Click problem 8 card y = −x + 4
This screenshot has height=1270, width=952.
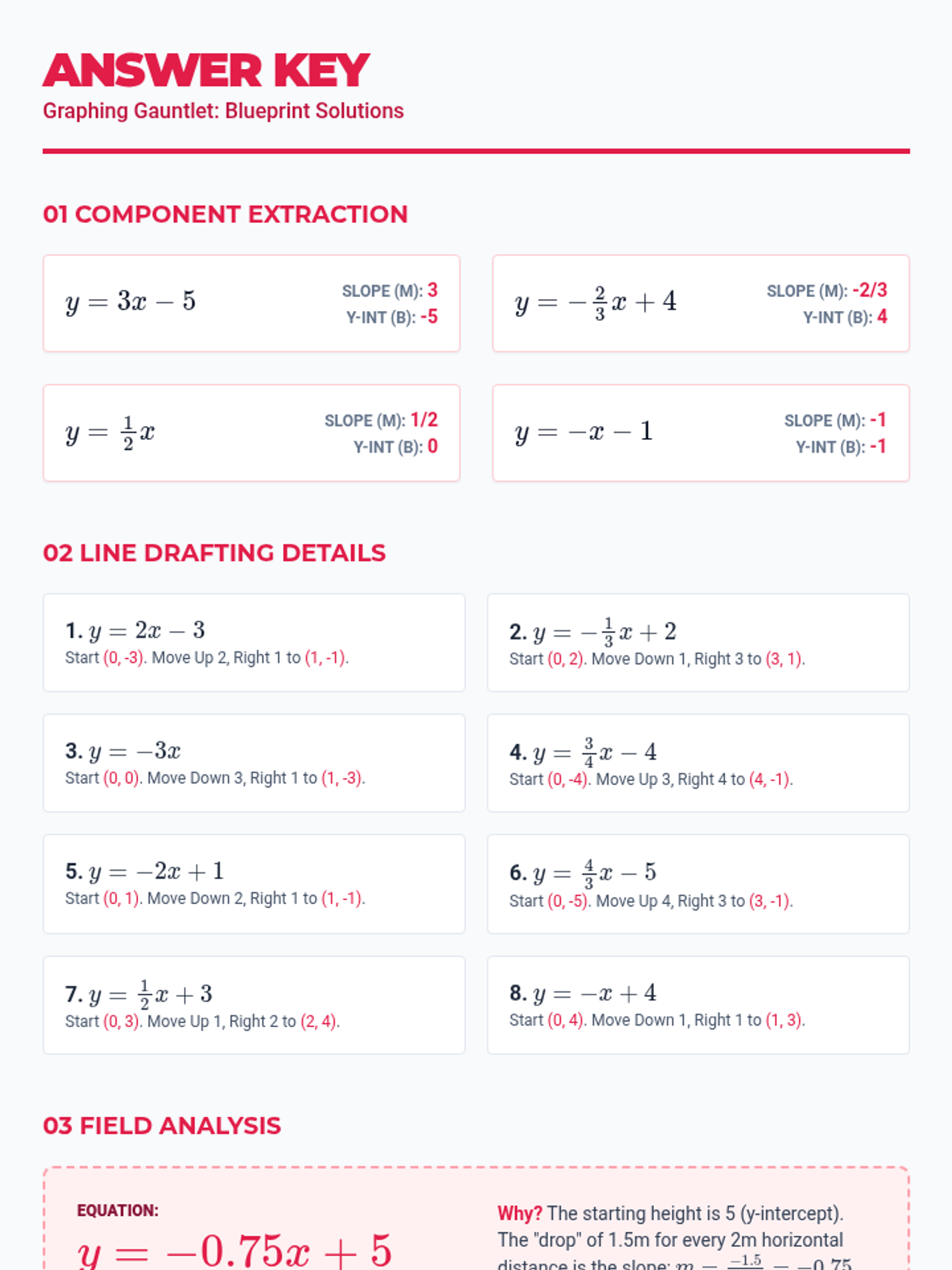point(698,1005)
